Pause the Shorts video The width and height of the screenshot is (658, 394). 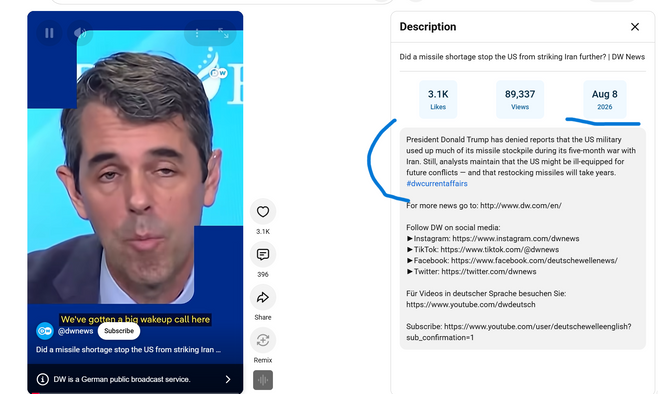point(49,33)
